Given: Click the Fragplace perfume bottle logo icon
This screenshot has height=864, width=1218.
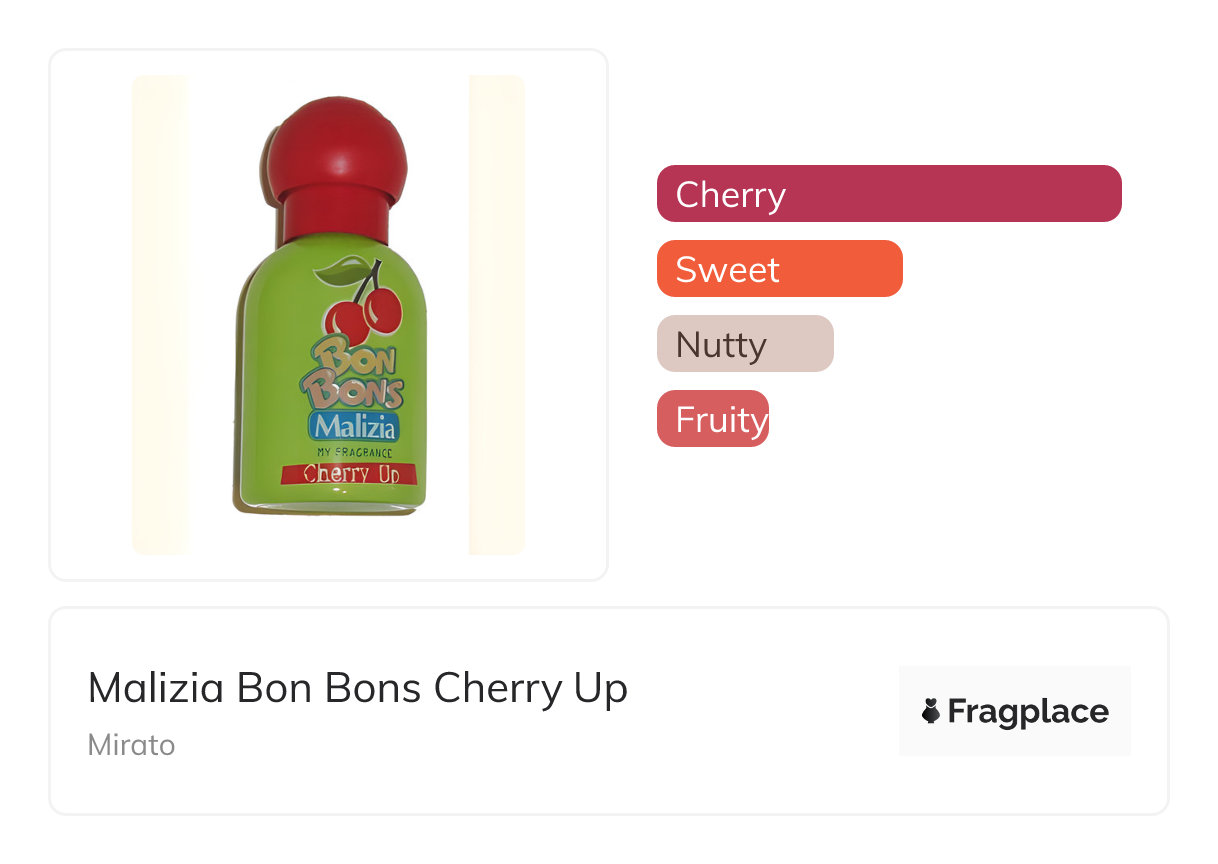Looking at the screenshot, I should pyautogui.click(x=931, y=711).
